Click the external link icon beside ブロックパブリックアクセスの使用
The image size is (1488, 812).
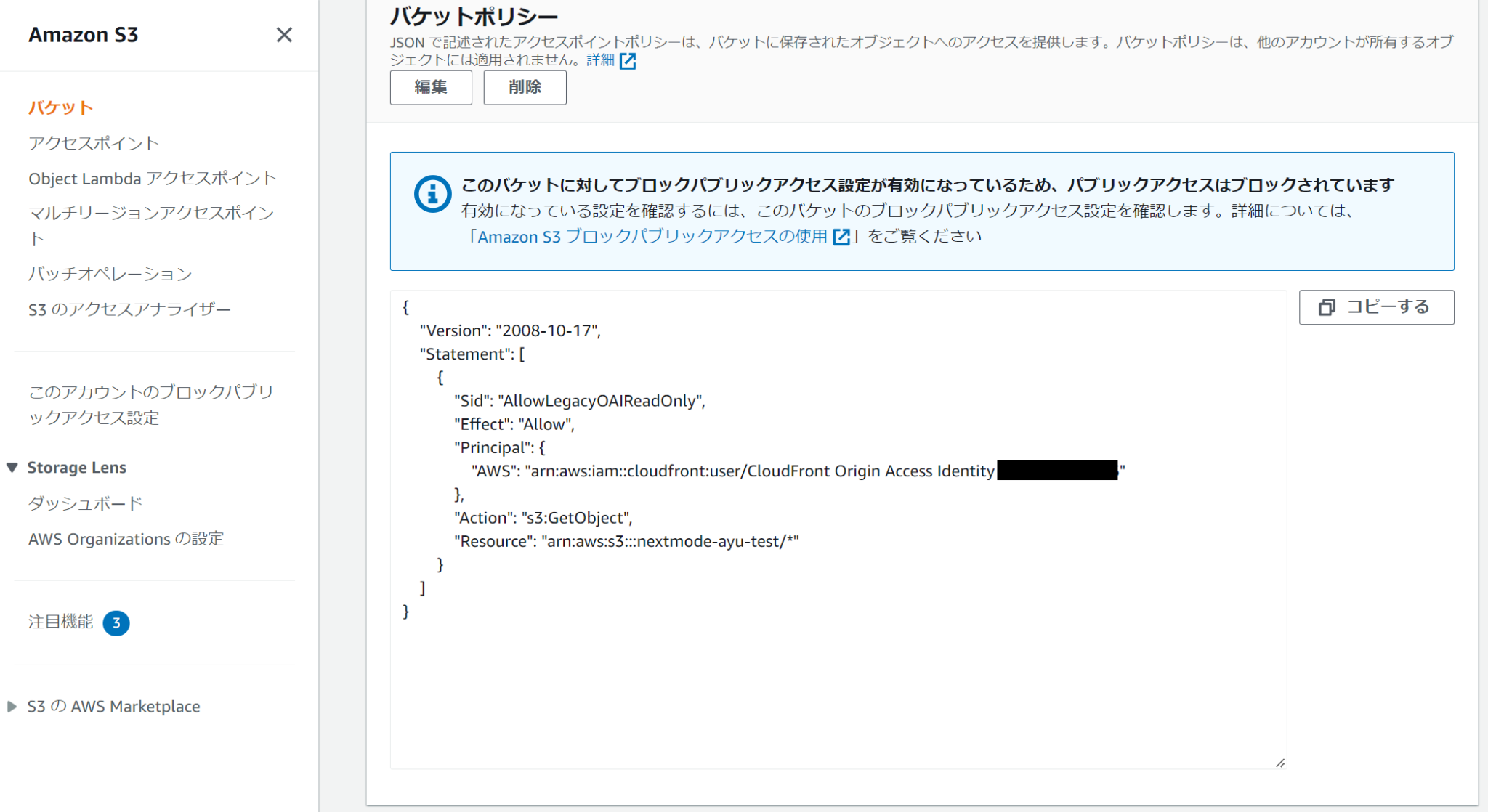(x=841, y=236)
